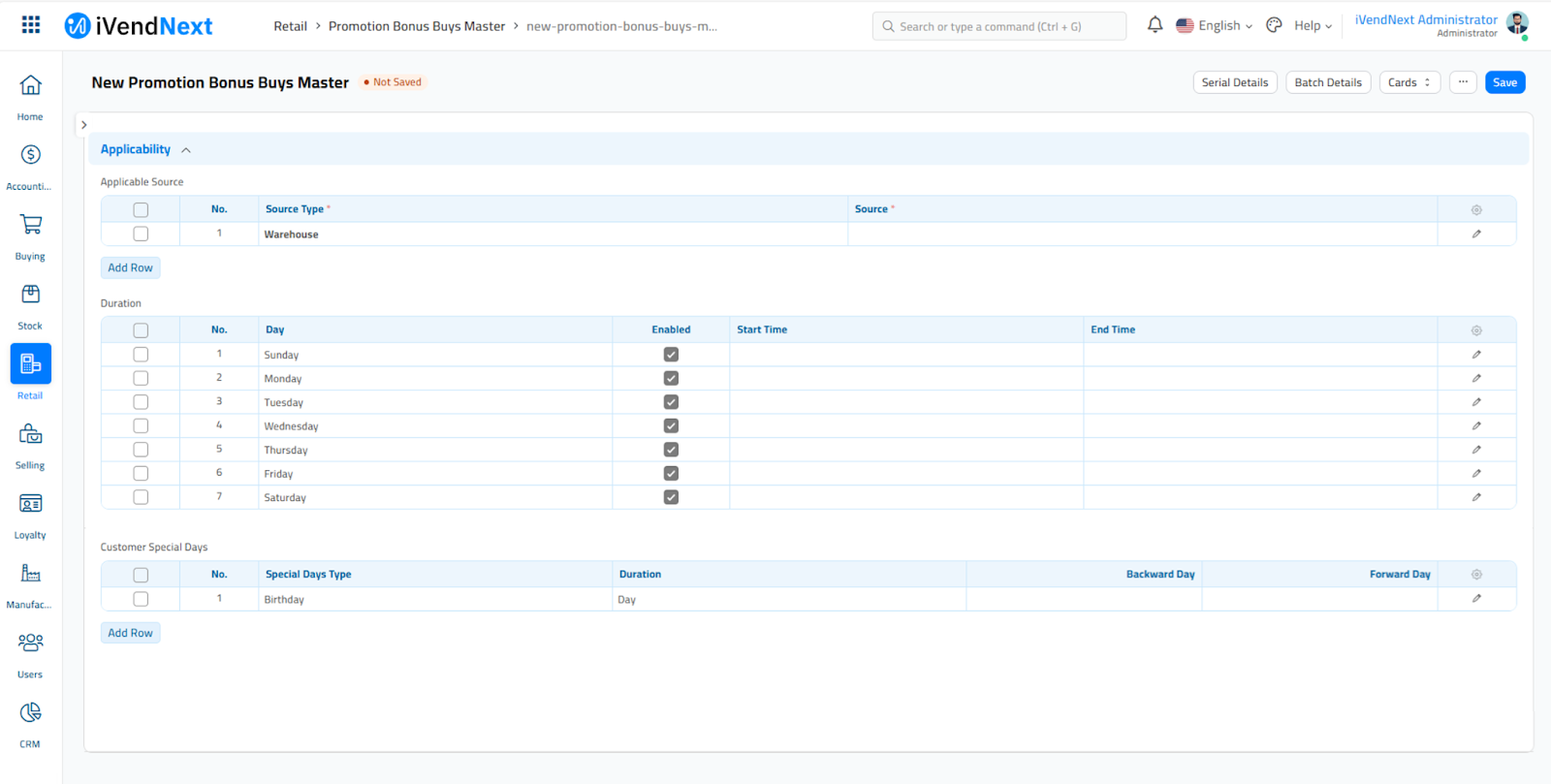Click the Save button
Image resolution: width=1551 pixels, height=784 pixels.
(1504, 82)
